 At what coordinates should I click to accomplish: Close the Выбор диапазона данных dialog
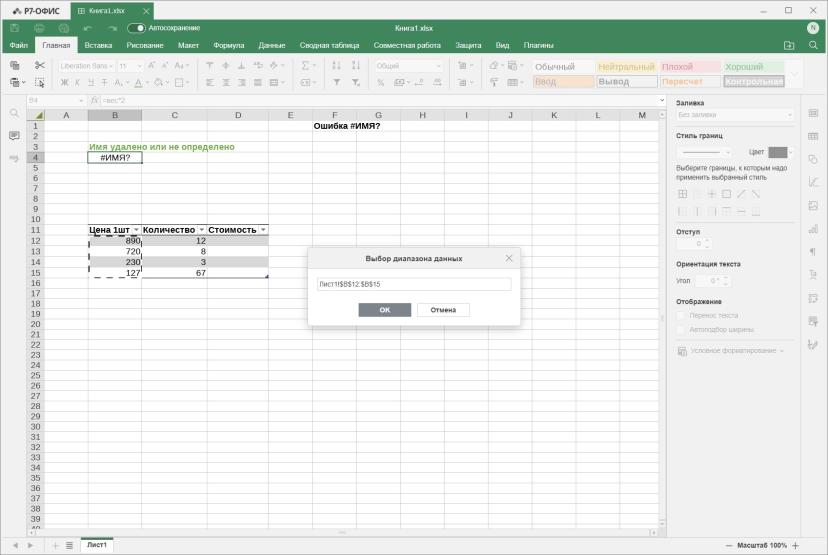pos(509,258)
